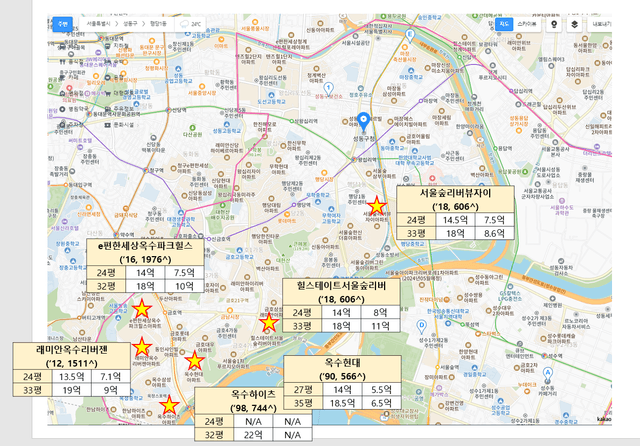Click the 마장역 subway station marker
This screenshot has height=446, width=640.
(x=421, y=100)
